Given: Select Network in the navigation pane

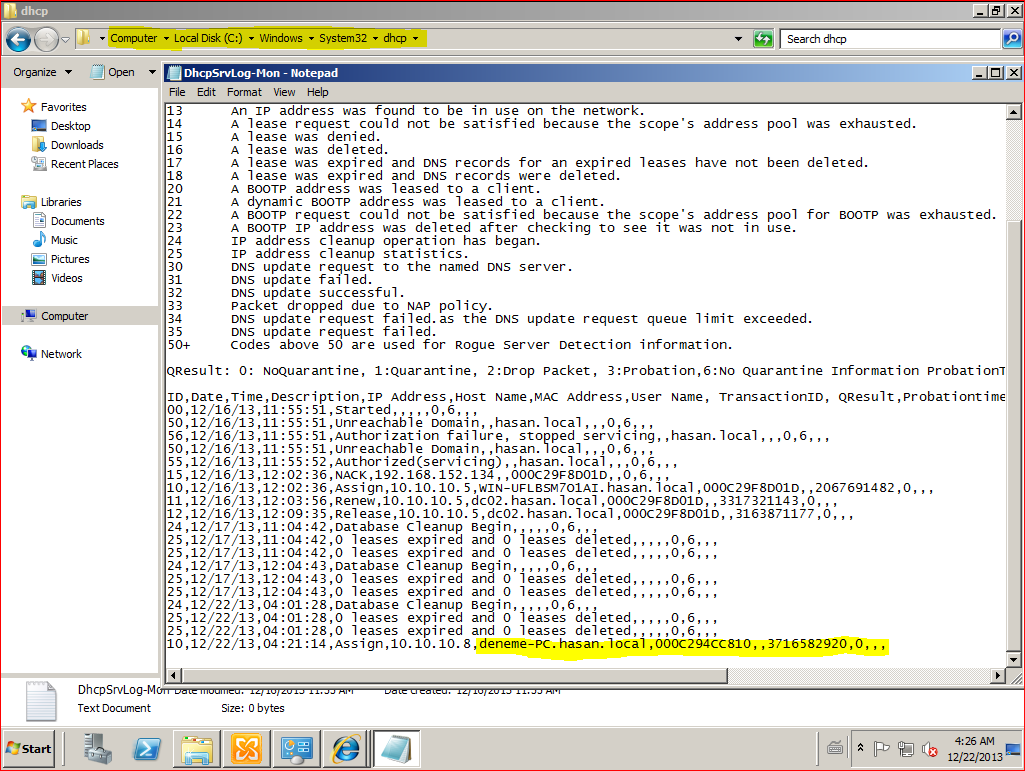Looking at the screenshot, I should coord(61,354).
